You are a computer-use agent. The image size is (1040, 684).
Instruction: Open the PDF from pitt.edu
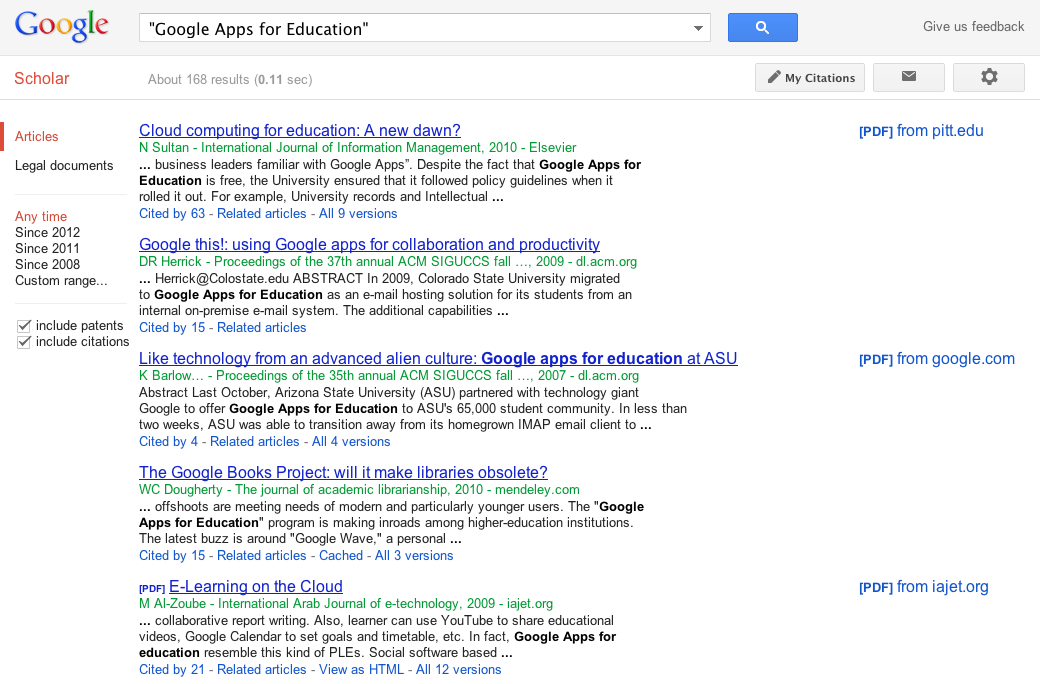921,131
